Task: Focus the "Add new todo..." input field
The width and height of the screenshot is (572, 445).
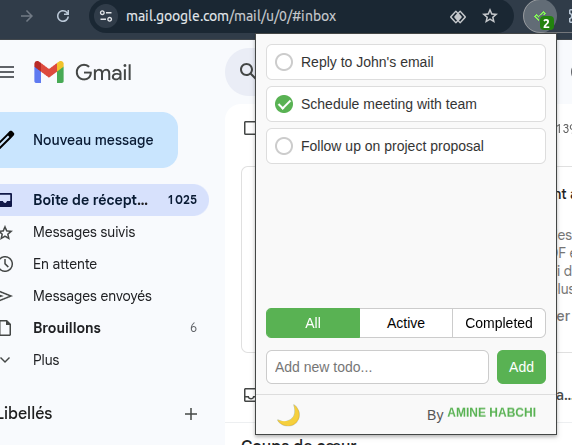Action: pyautogui.click(x=377, y=367)
